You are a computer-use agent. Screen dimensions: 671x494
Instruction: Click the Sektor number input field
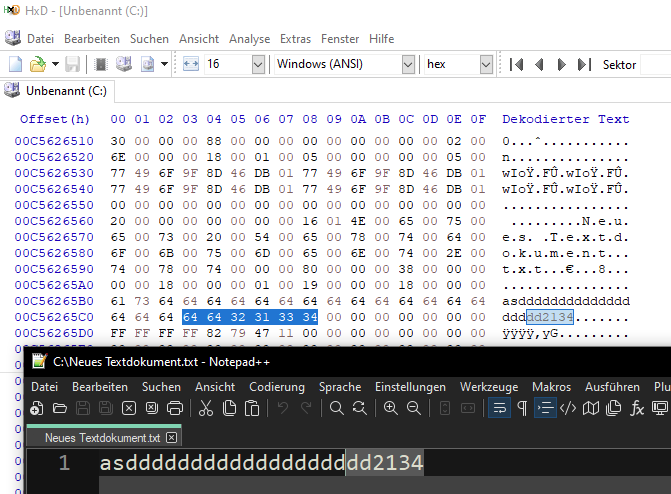pyautogui.click(x=656, y=65)
